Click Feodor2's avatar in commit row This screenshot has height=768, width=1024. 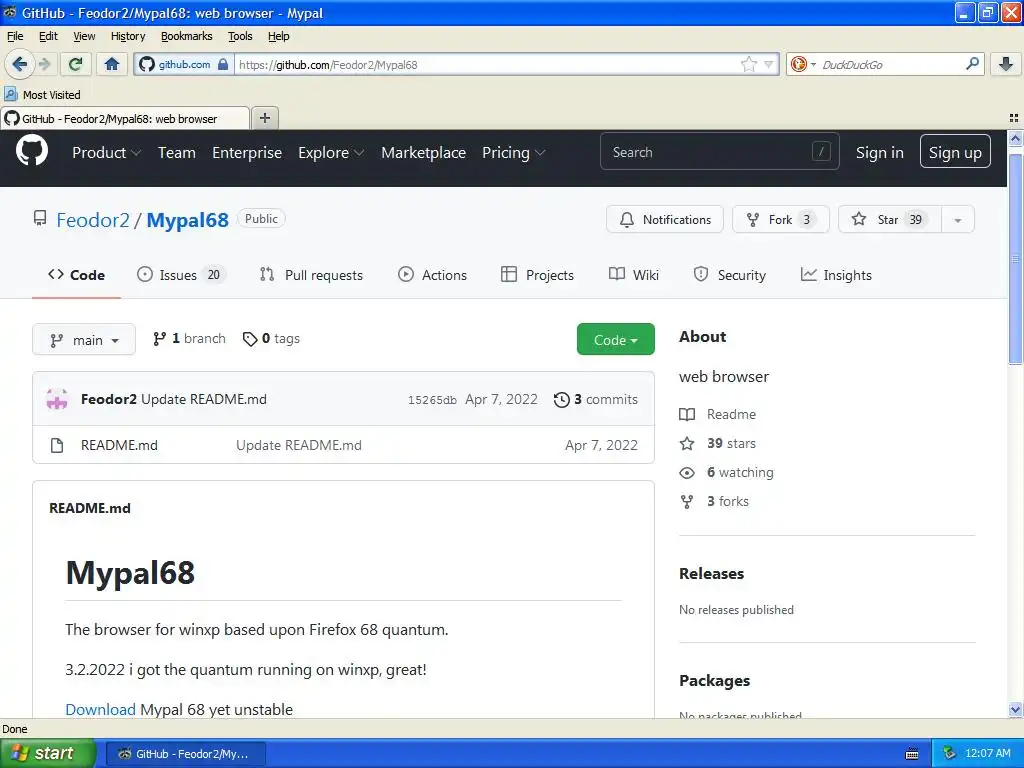click(x=57, y=399)
